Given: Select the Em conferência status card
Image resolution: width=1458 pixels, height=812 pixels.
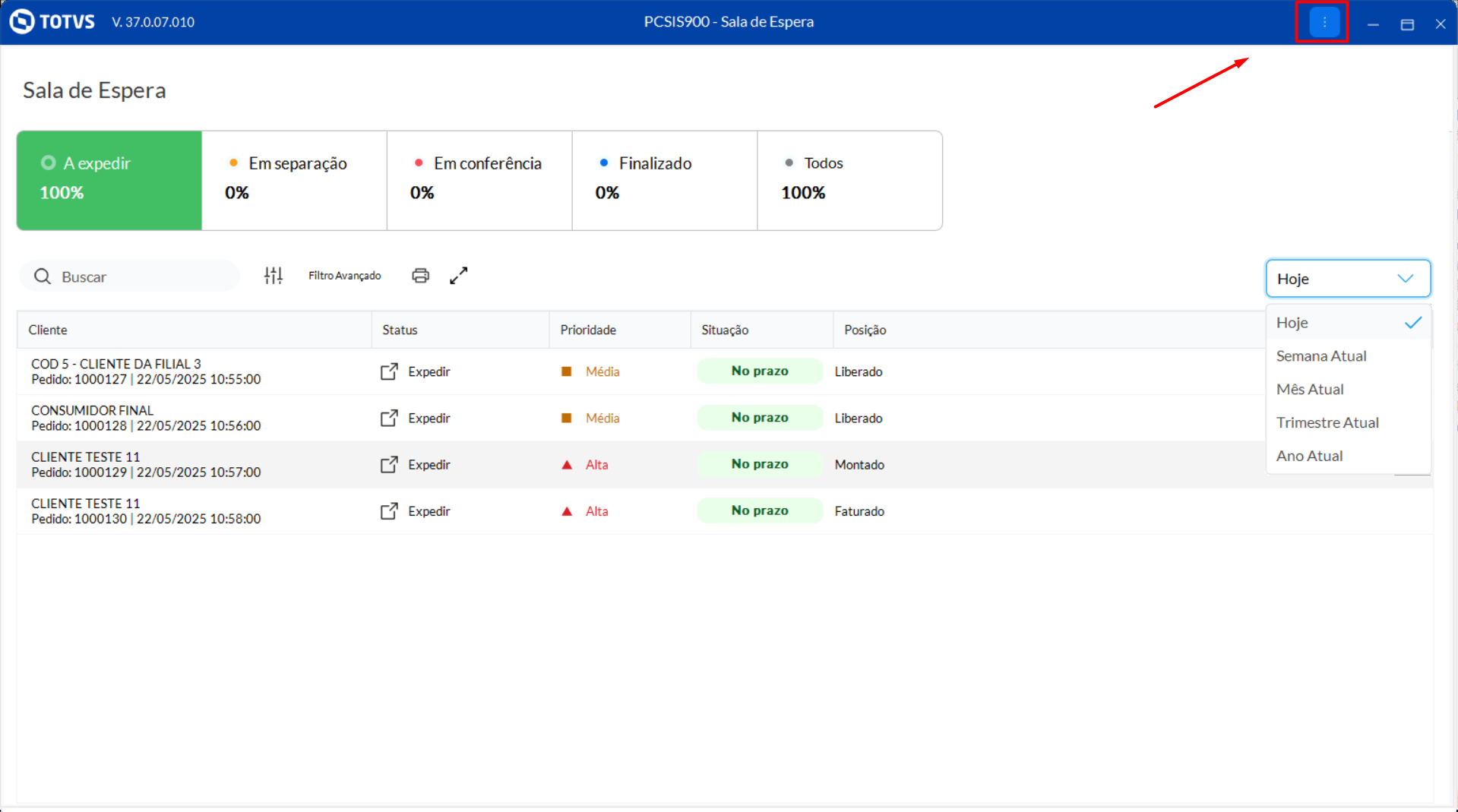Looking at the screenshot, I should pos(479,180).
